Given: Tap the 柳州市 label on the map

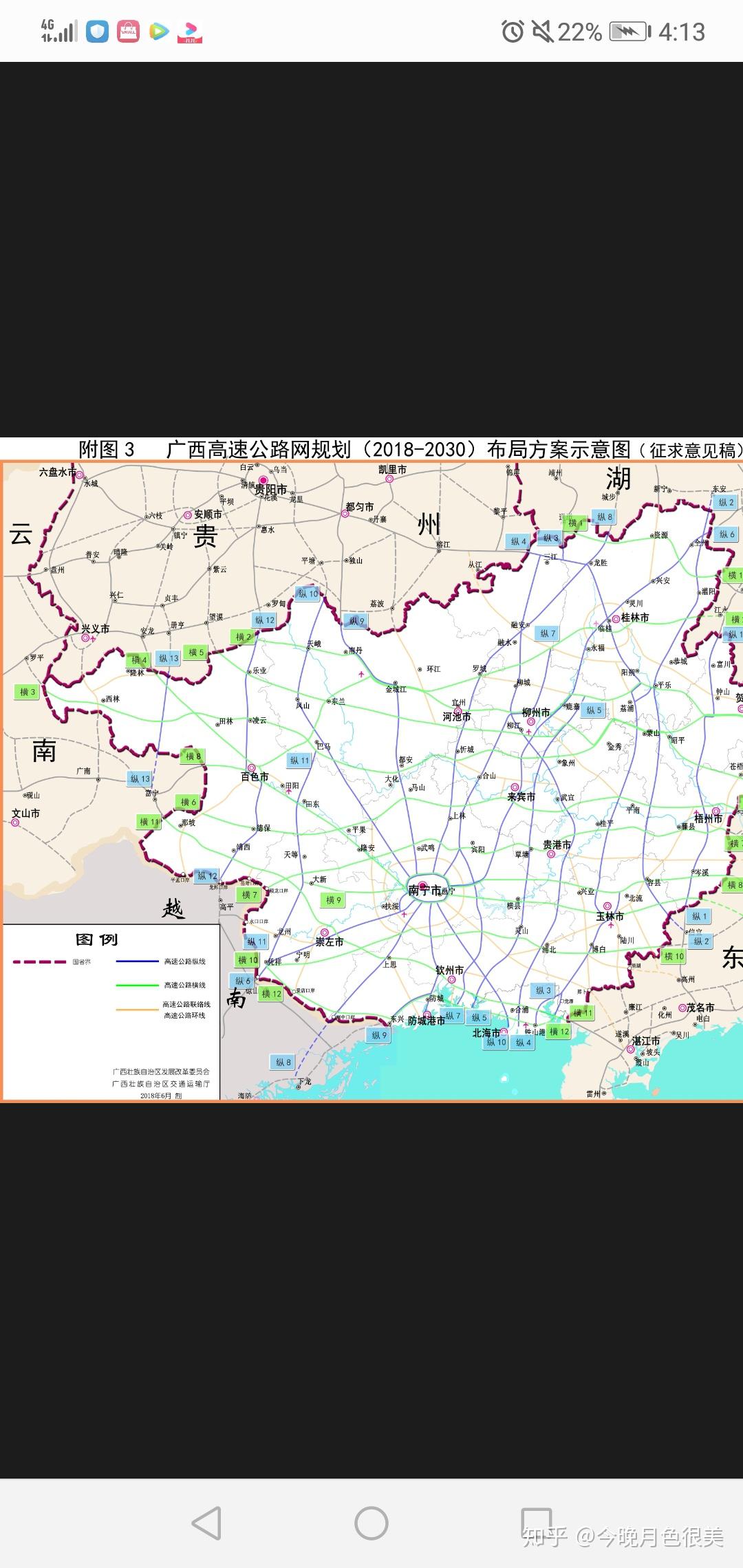Looking at the screenshot, I should (536, 712).
